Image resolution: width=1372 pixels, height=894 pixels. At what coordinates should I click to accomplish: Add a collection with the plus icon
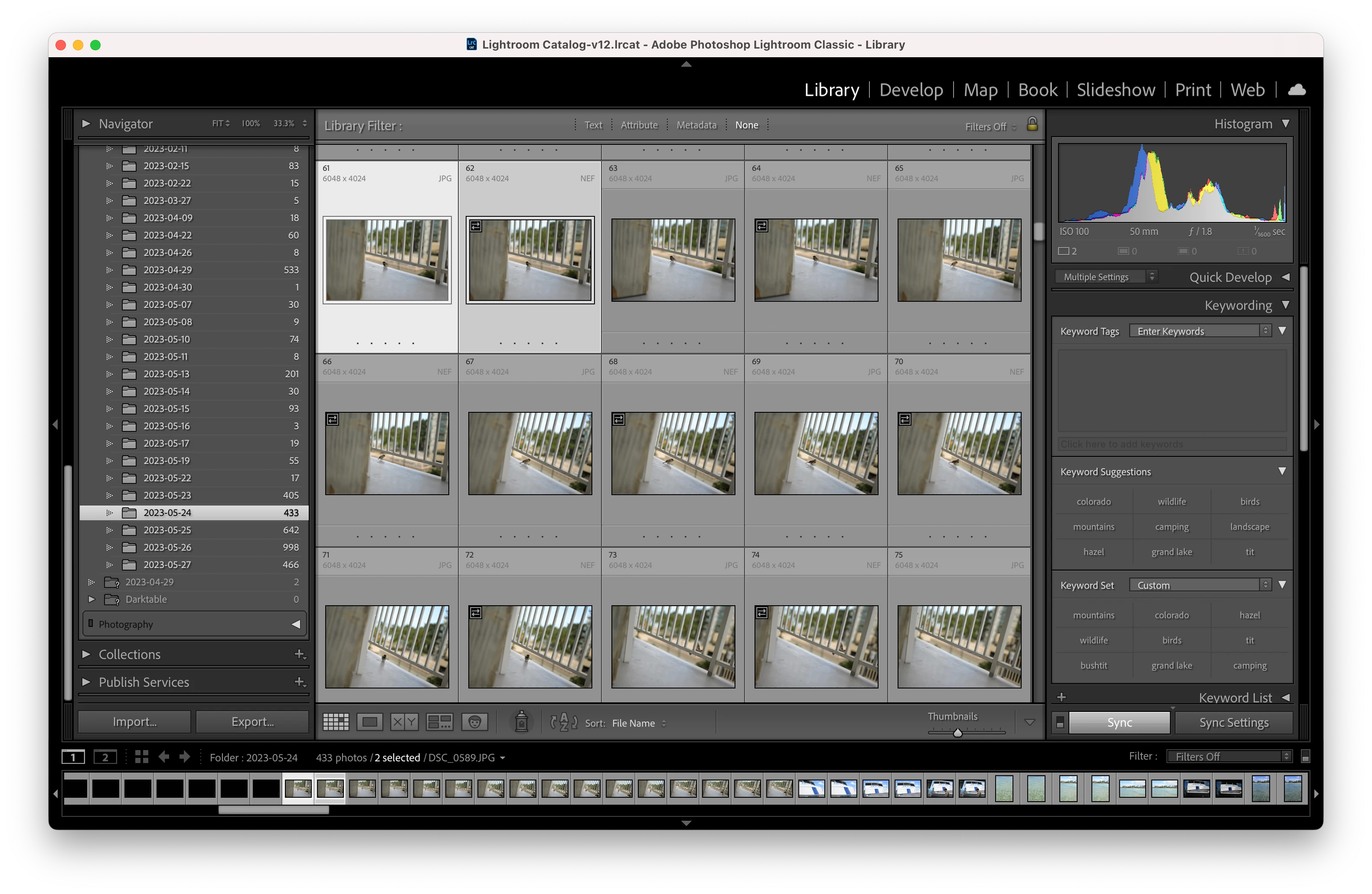(x=300, y=654)
